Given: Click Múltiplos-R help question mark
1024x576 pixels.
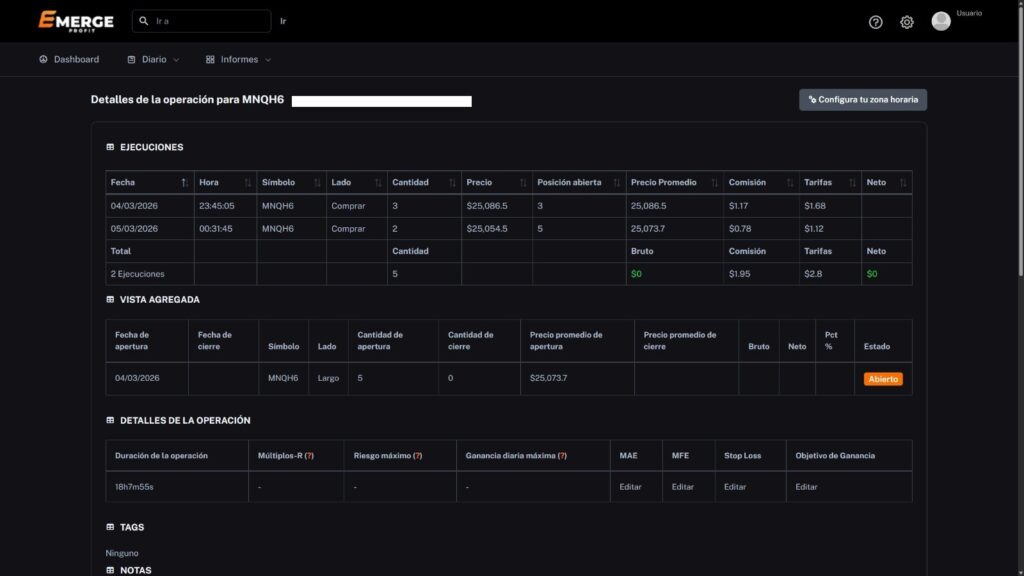Looking at the screenshot, I should (309, 456).
